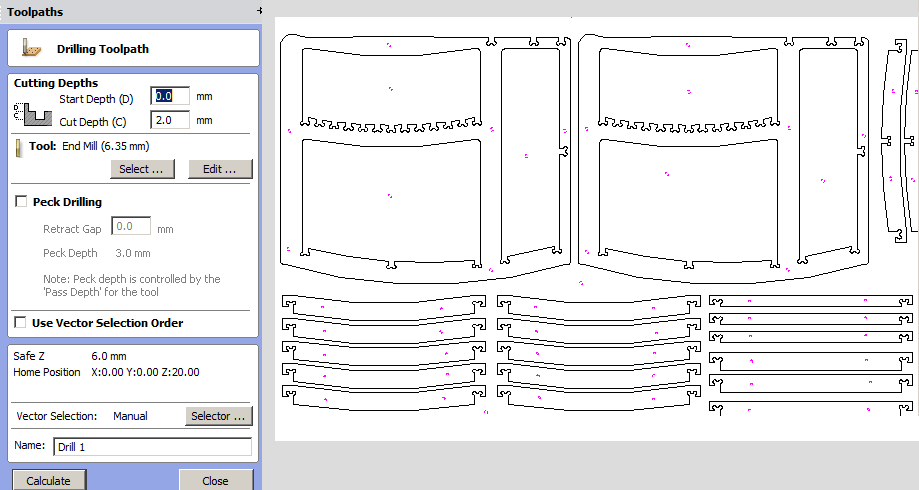Screen dimensions: 919x490
Task: Click the toolpath Name field
Action: (152, 447)
